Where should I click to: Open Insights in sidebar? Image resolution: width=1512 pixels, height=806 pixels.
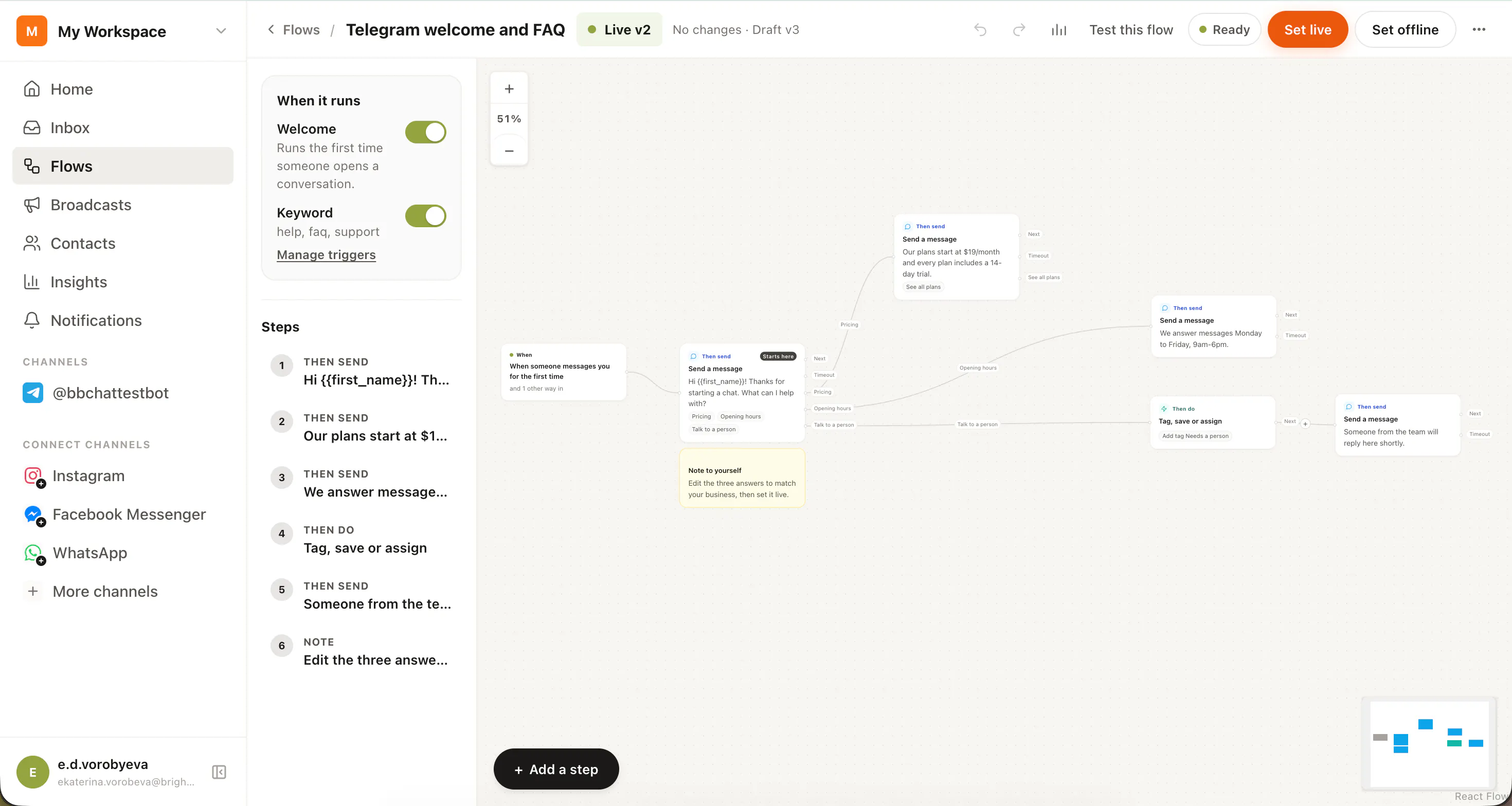[123, 282]
